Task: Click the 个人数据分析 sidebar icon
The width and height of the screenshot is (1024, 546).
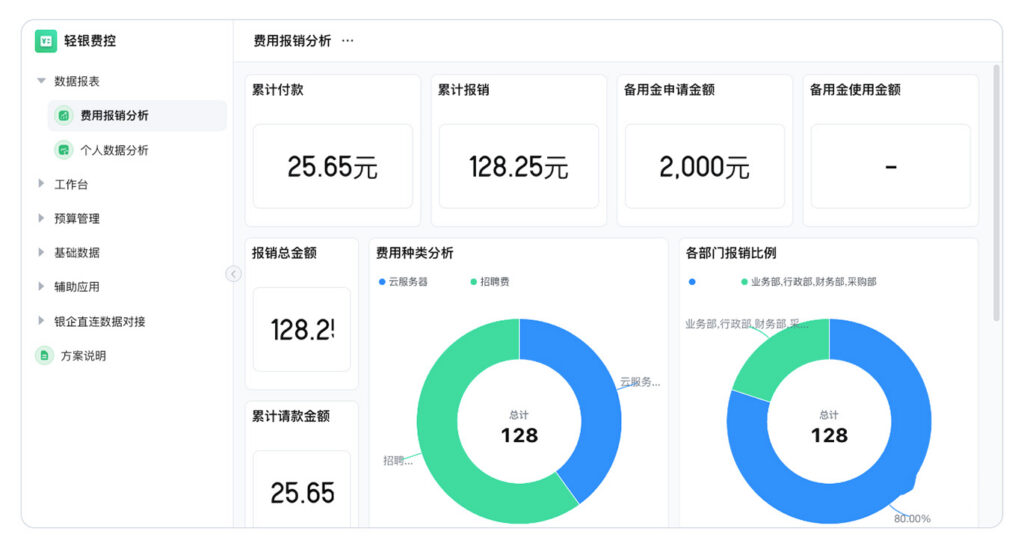Action: point(64,150)
